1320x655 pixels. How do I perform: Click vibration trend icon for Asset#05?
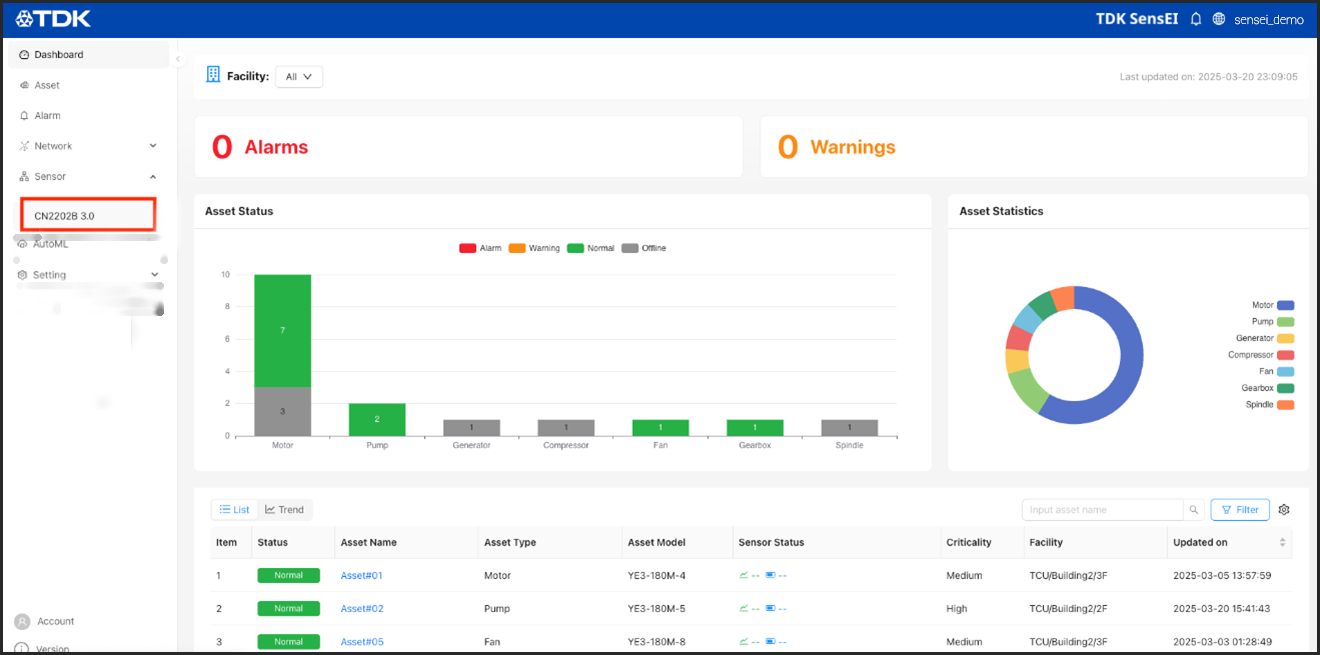click(744, 642)
